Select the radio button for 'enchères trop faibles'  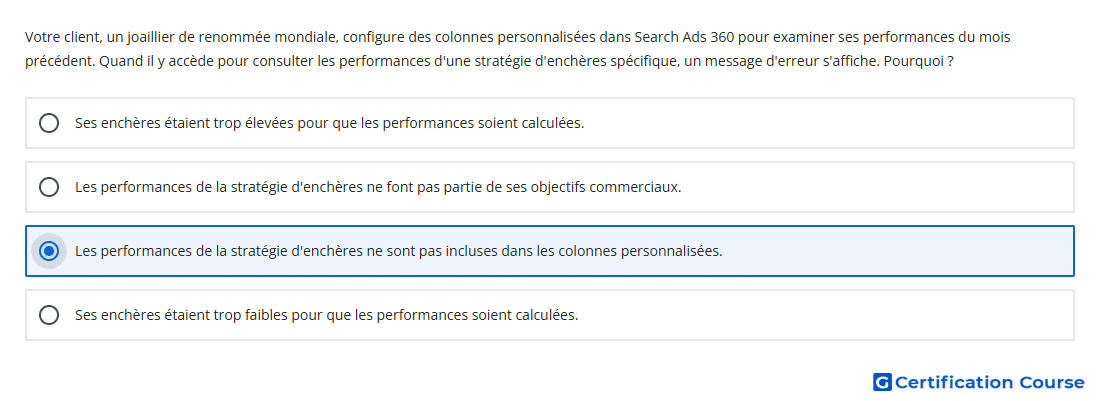pyautogui.click(x=48, y=315)
